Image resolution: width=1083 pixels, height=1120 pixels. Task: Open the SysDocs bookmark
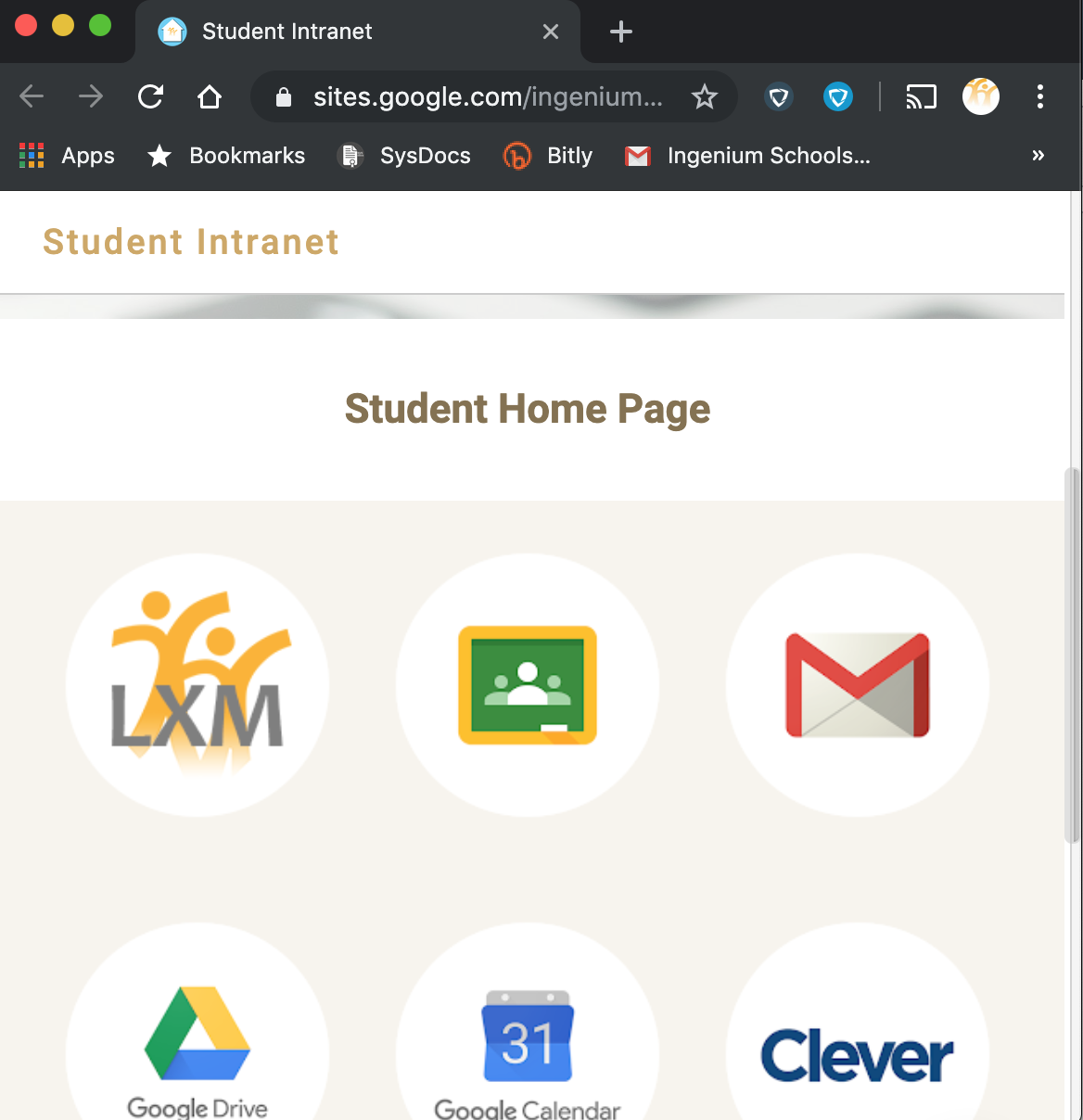click(405, 156)
